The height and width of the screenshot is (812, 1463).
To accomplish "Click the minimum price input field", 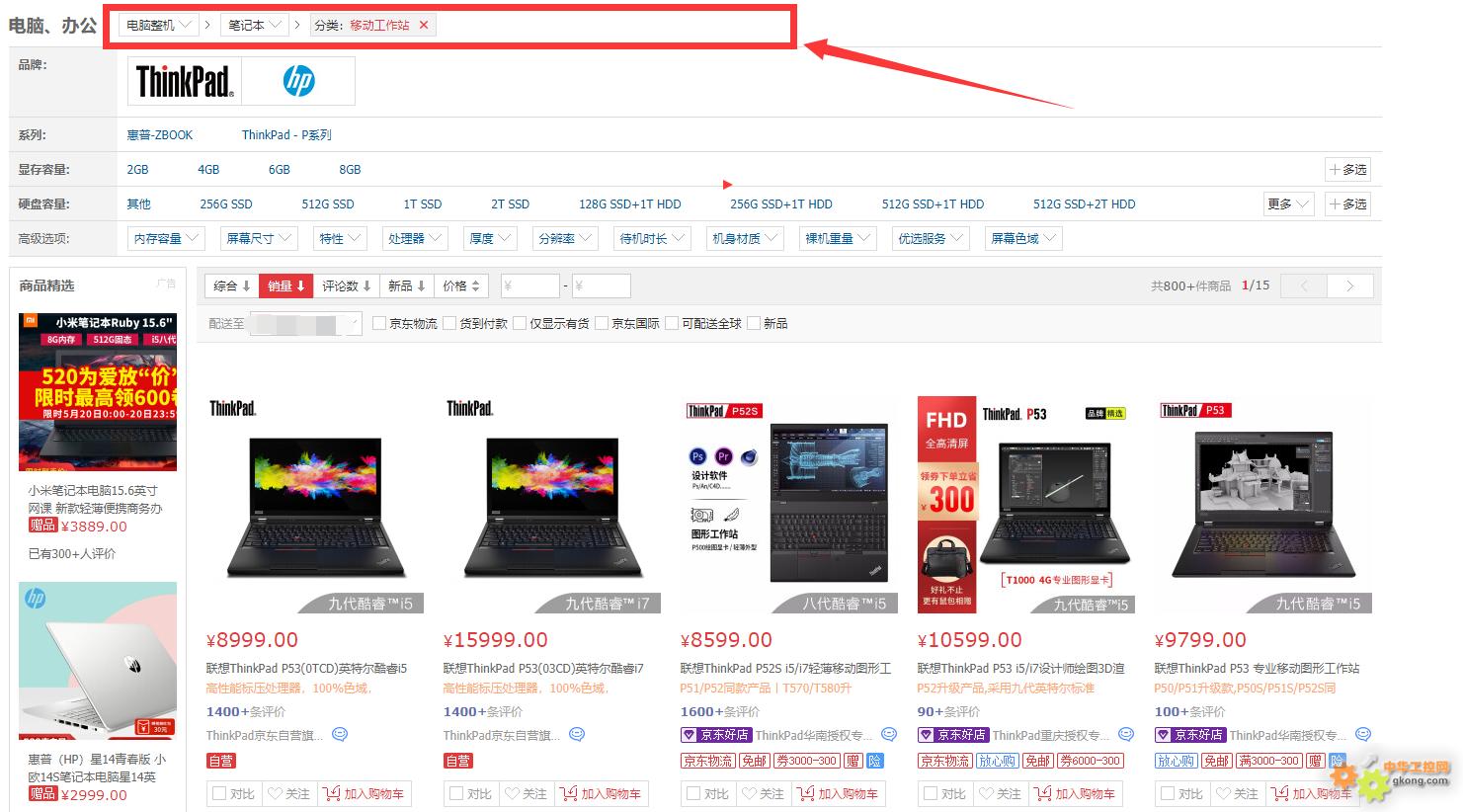I will tap(529, 285).
